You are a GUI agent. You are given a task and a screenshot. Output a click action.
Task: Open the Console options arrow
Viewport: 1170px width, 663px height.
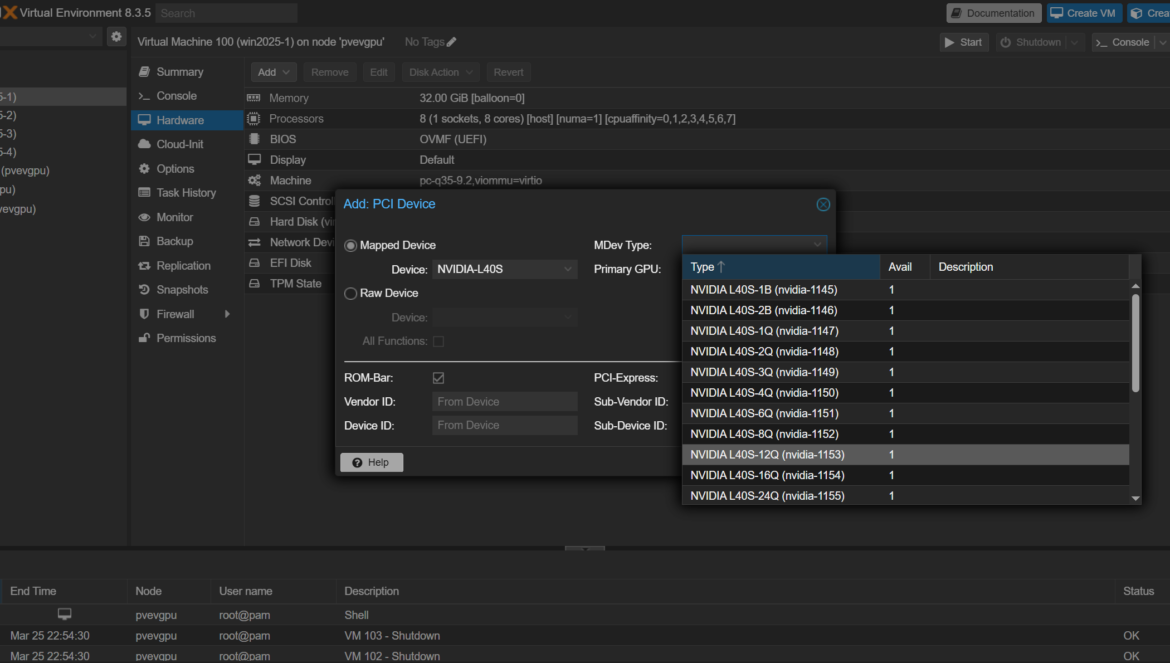(x=1163, y=43)
